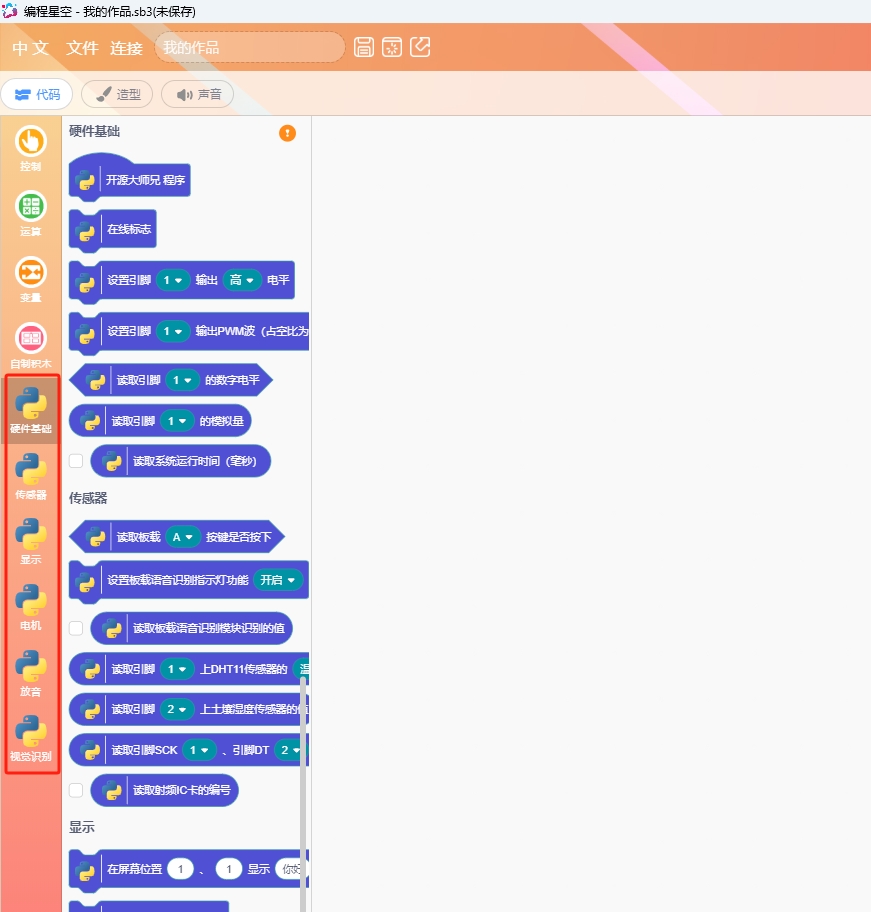Open the 高 level dropdown in 设置引脚 block

[x=242, y=281]
